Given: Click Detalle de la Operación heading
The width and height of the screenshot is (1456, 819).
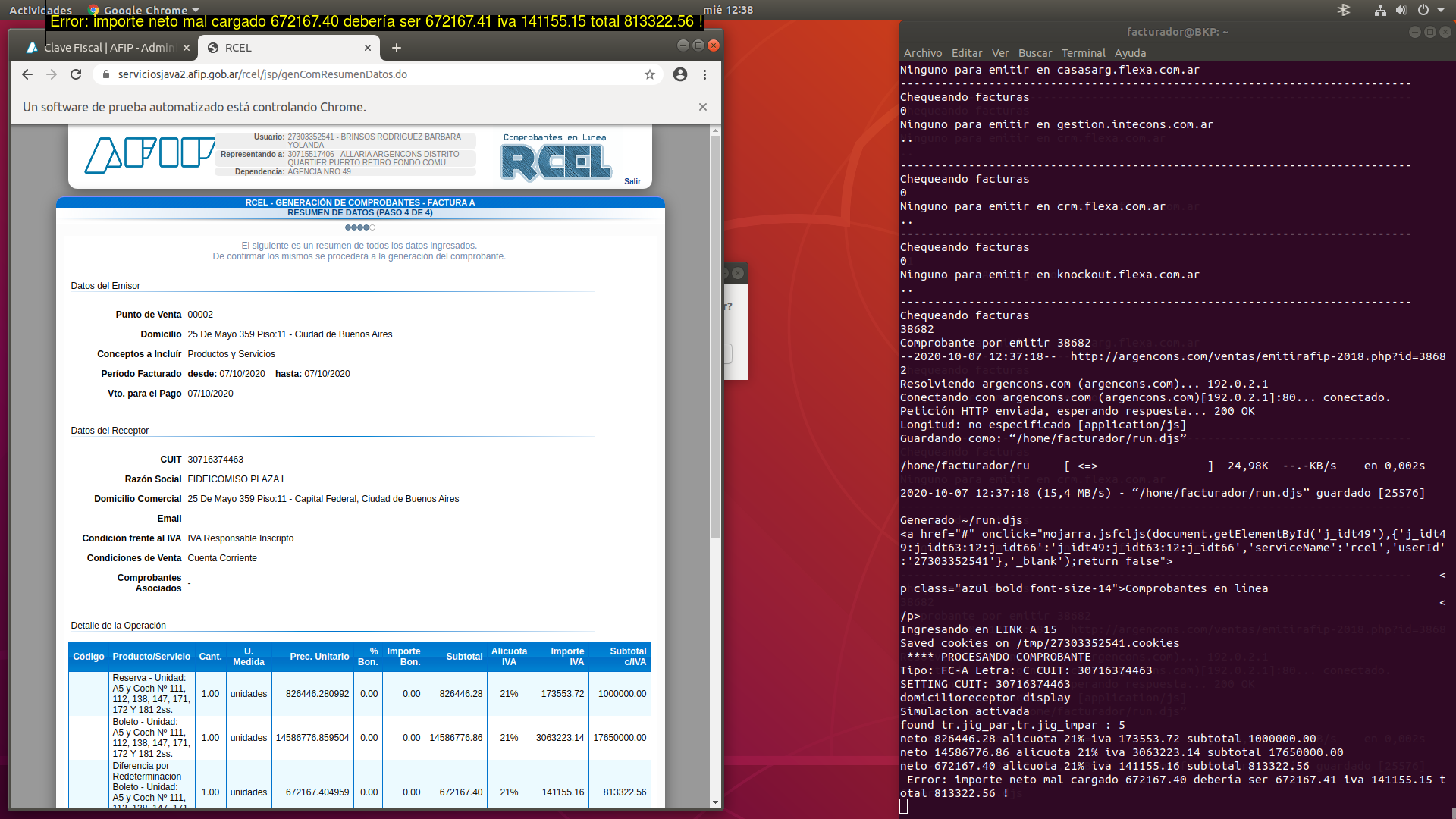Looking at the screenshot, I should tap(118, 626).
